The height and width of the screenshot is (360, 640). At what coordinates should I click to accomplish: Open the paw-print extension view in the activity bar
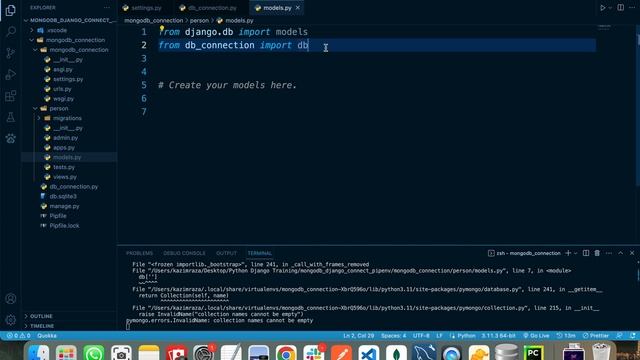point(11,138)
